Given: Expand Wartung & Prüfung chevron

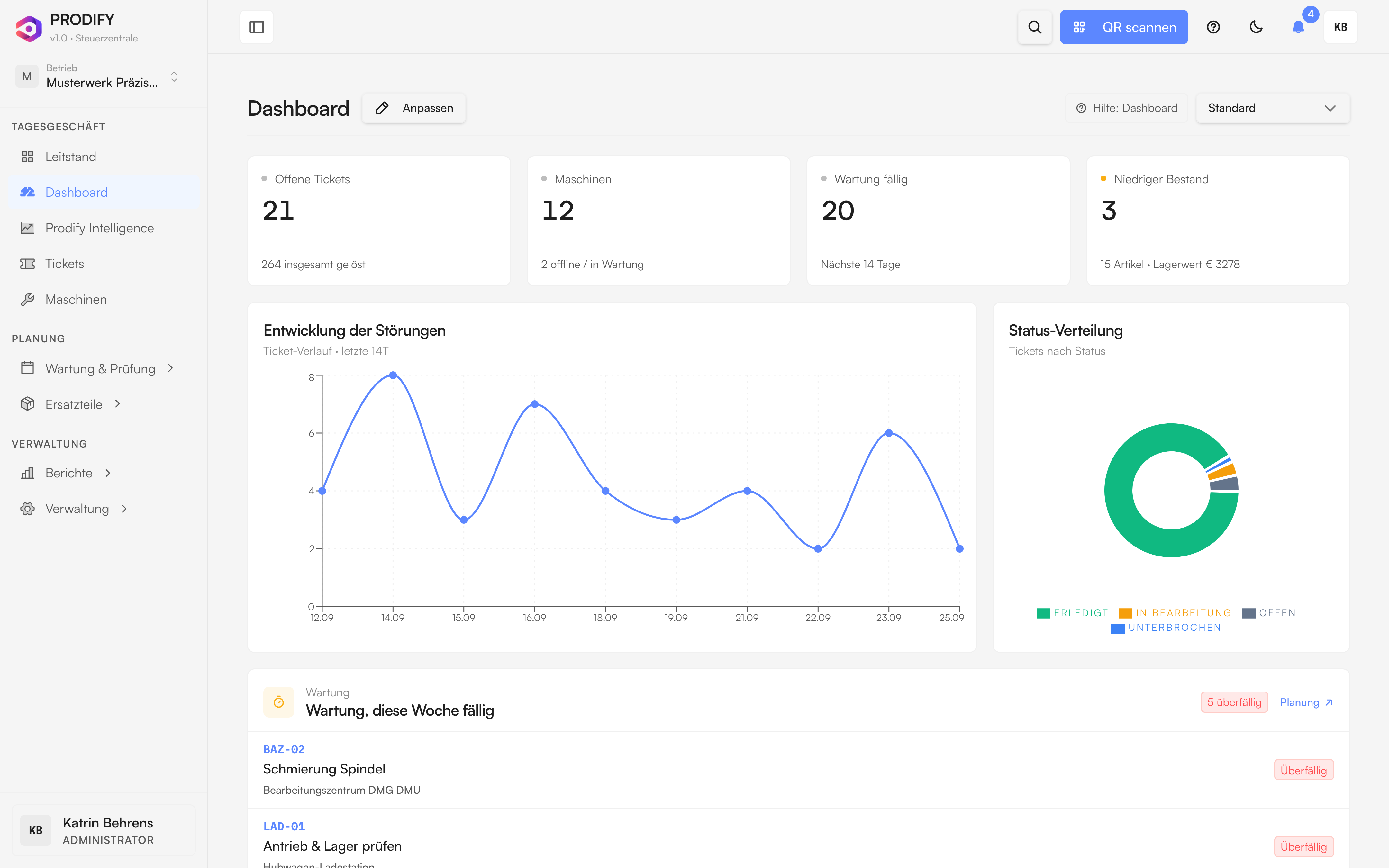Looking at the screenshot, I should [x=170, y=368].
